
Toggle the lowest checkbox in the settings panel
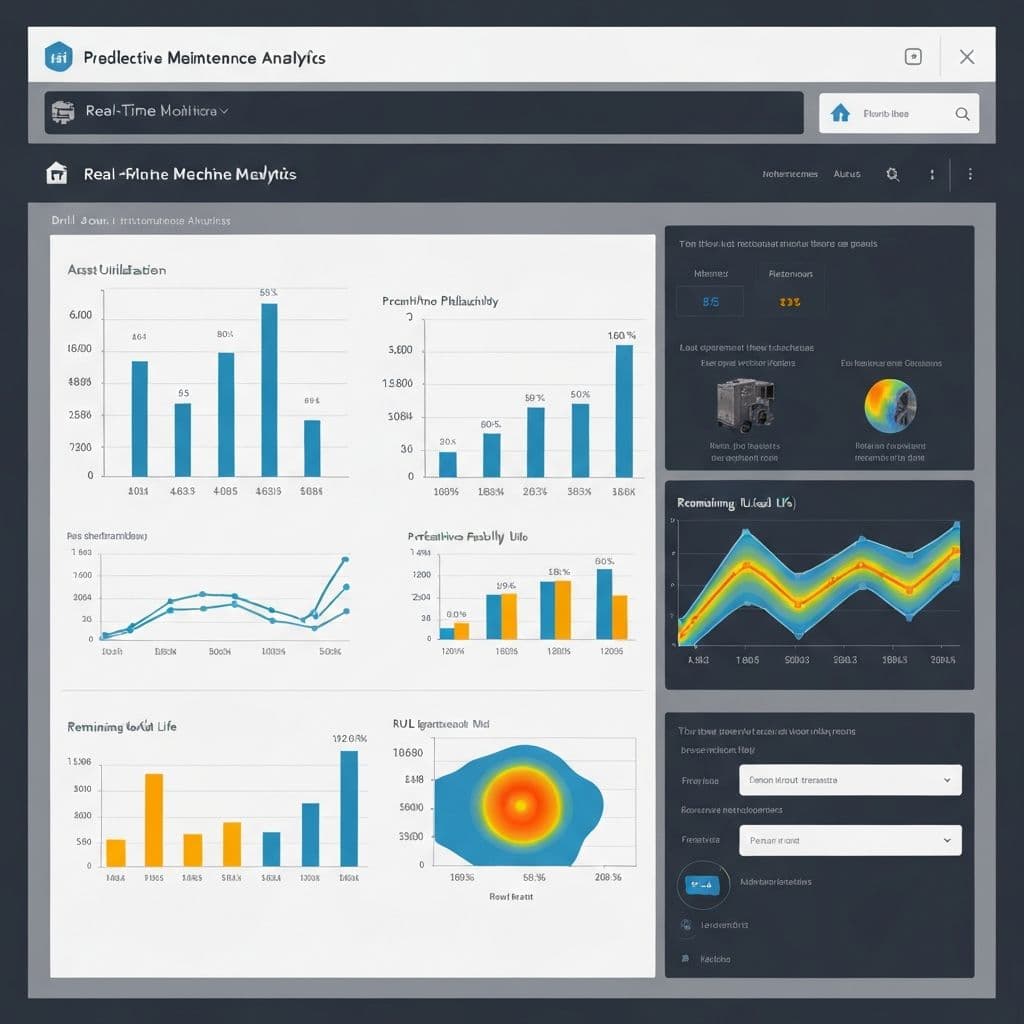[x=686, y=958]
